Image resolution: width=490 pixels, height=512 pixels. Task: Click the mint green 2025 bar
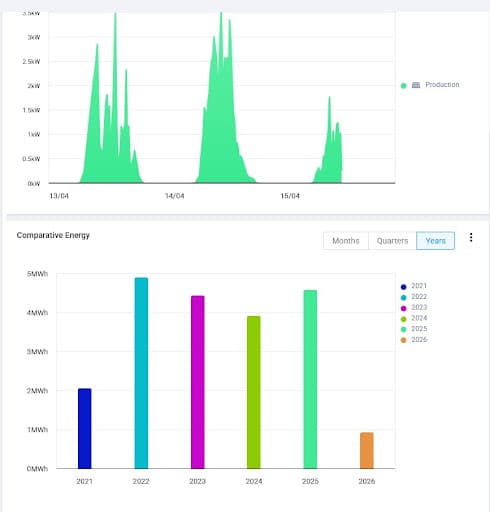click(x=310, y=379)
